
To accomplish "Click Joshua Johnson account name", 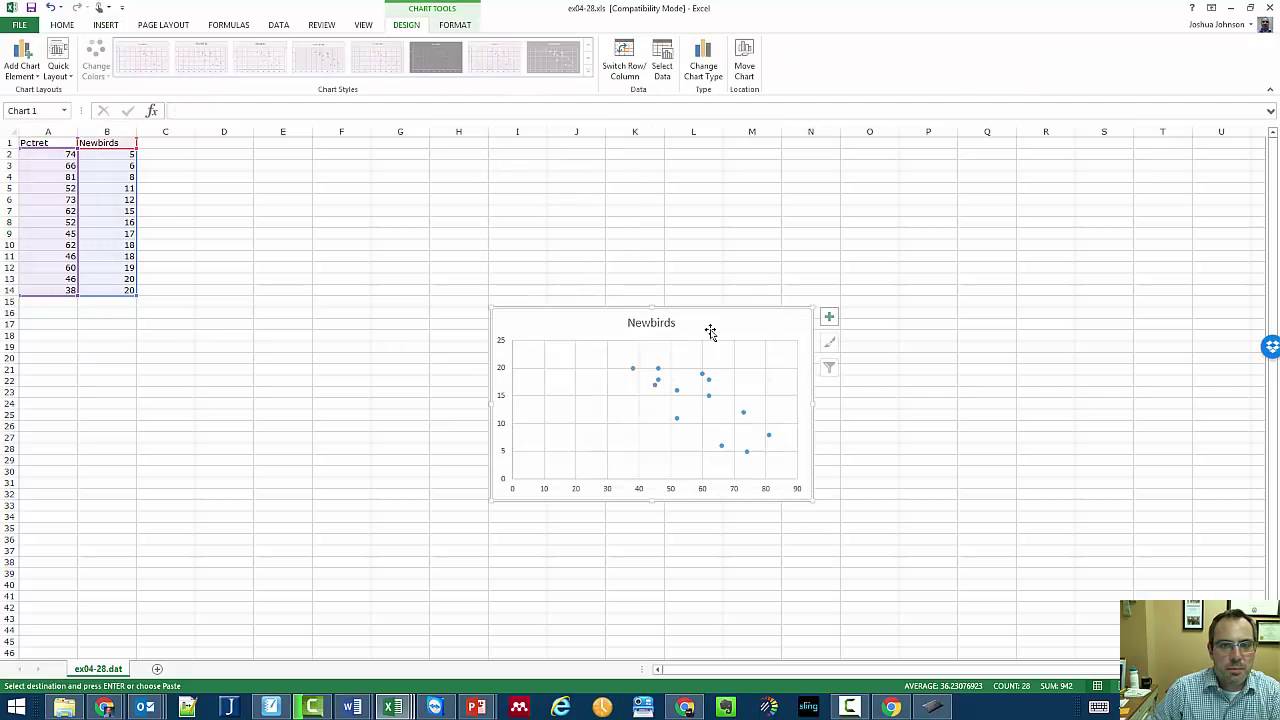I will point(1217,25).
